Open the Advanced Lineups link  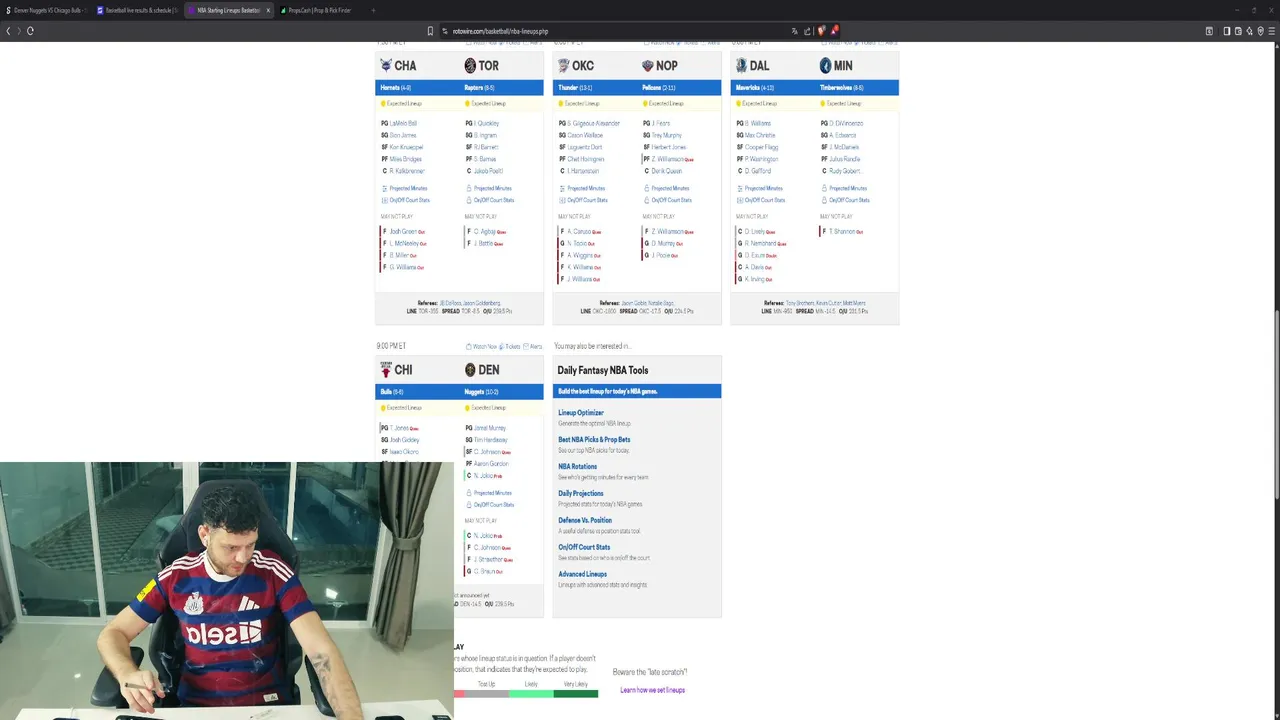[x=582, y=574]
